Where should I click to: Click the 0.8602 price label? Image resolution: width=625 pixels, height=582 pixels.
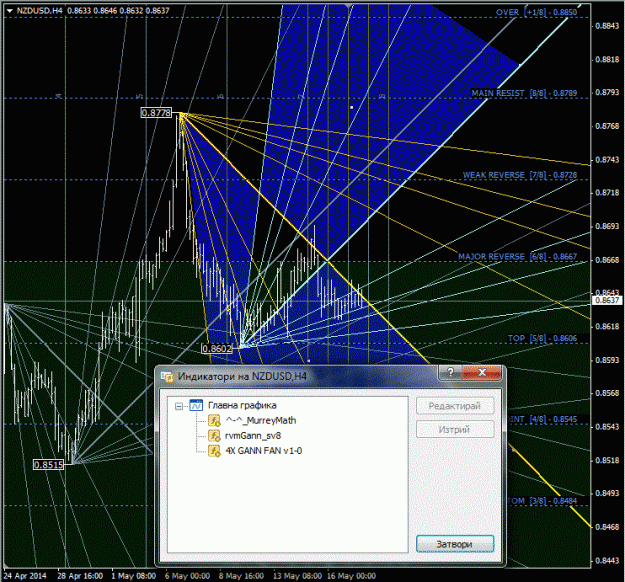[217, 349]
